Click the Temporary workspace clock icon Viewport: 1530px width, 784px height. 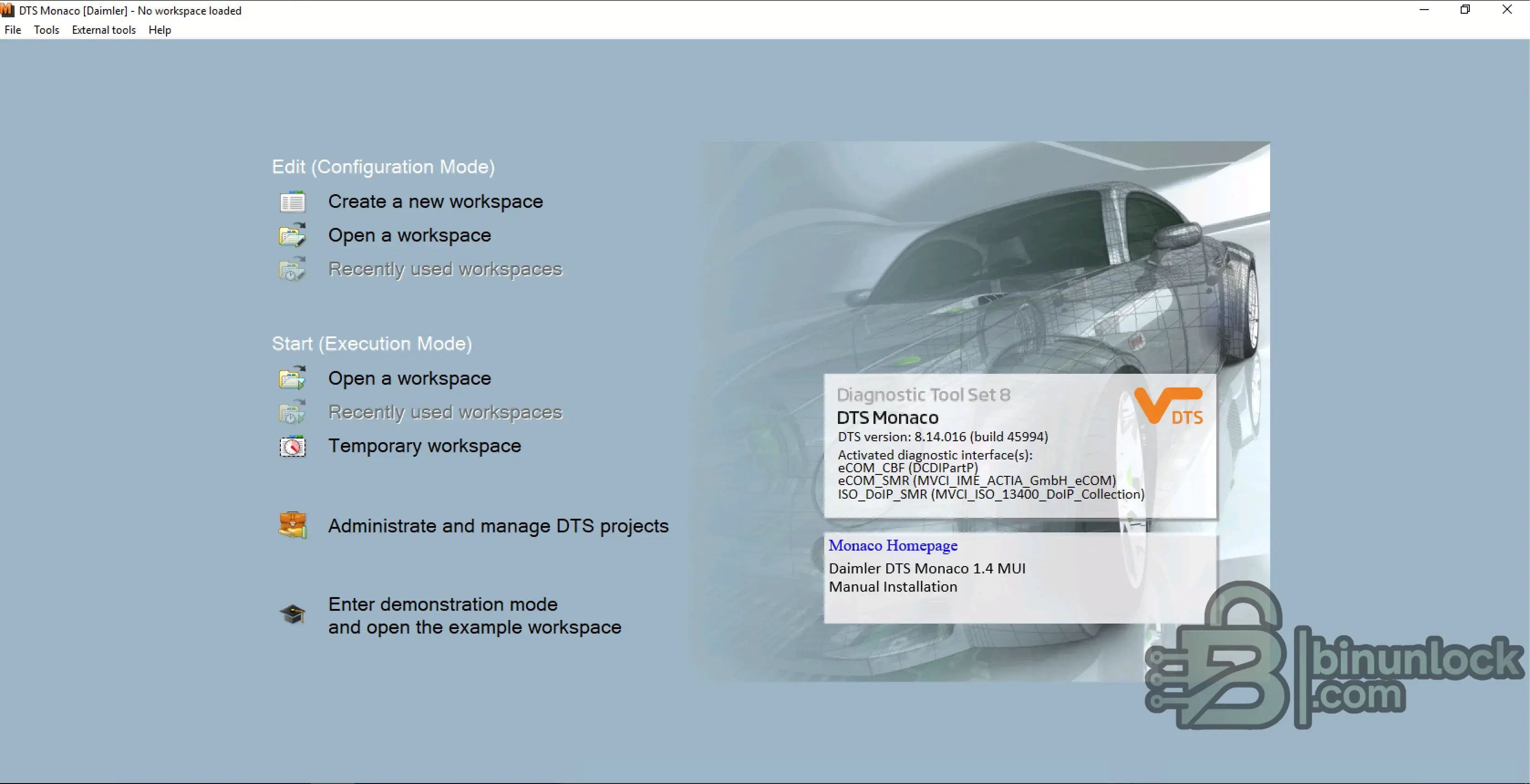(292, 446)
